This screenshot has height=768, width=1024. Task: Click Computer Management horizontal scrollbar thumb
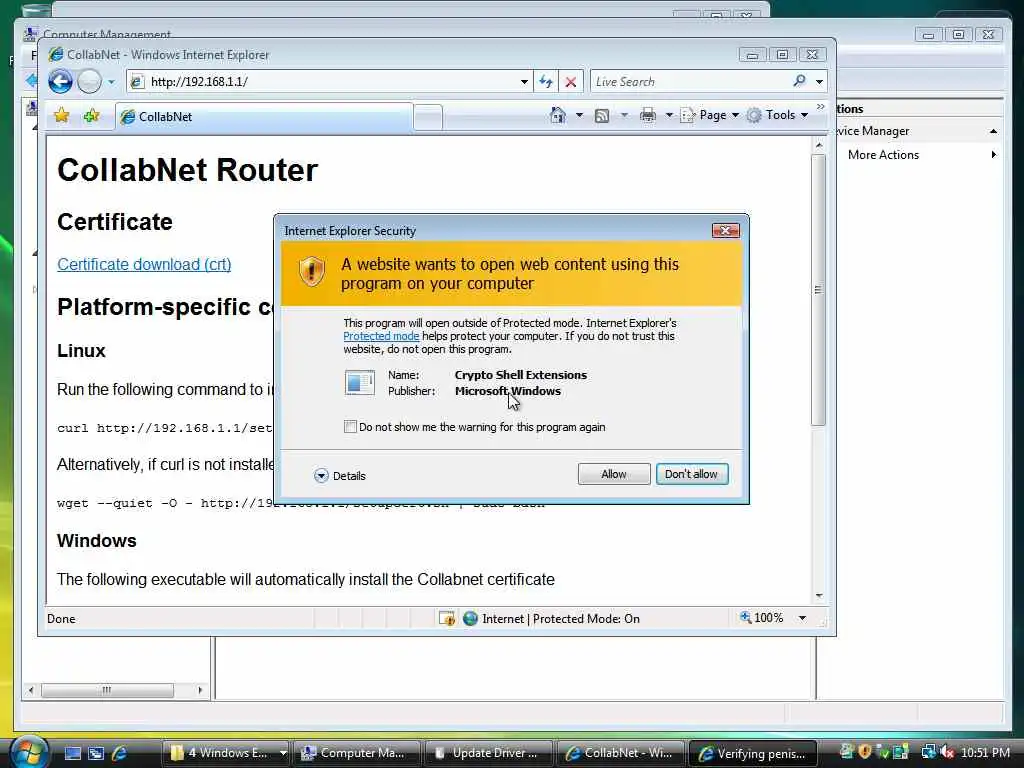click(107, 690)
